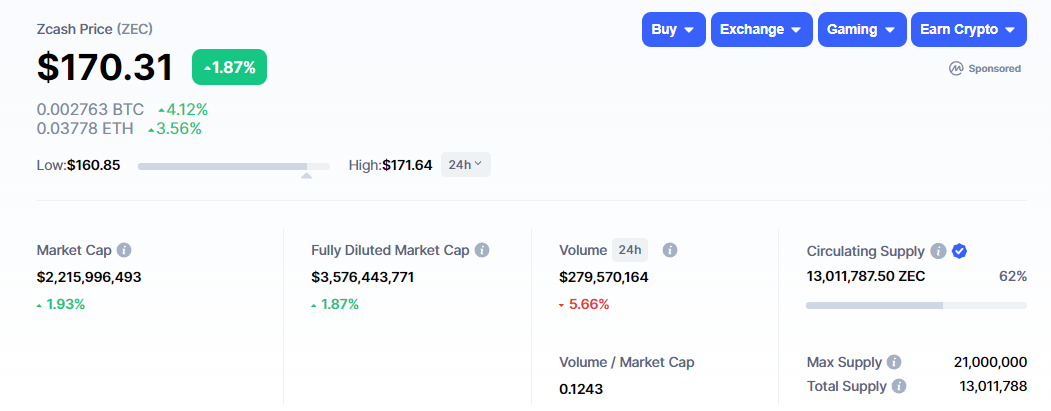Viewport: 1051px width, 411px height.
Task: Click the Volume info icon
Action: [x=670, y=250]
